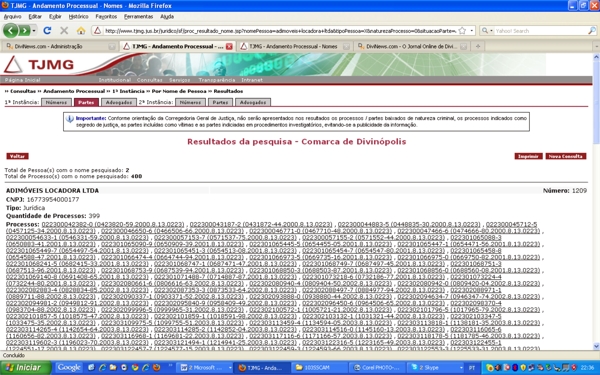This screenshot has height=375, width=600.
Task: Select 1ª Instância Partes tab
Action: (x=86, y=102)
